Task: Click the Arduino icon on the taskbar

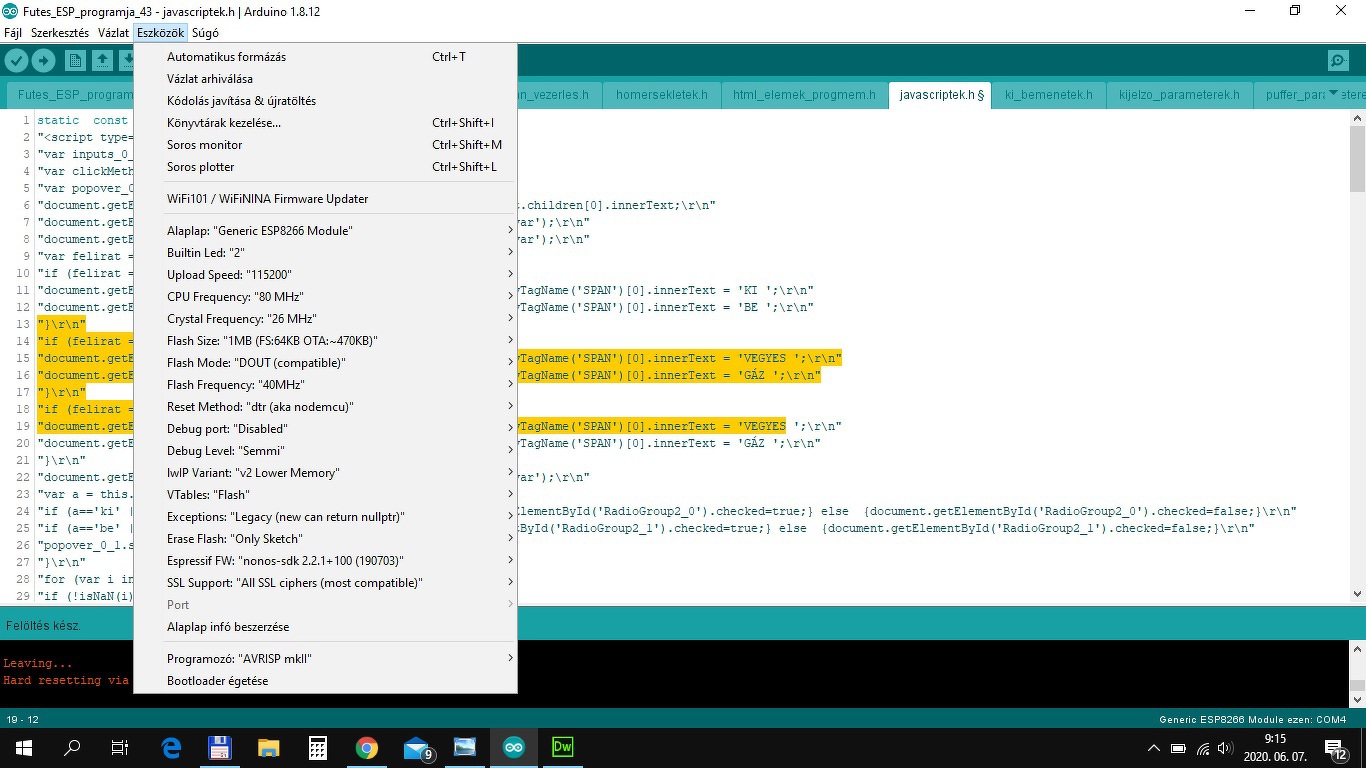Action: click(x=514, y=747)
